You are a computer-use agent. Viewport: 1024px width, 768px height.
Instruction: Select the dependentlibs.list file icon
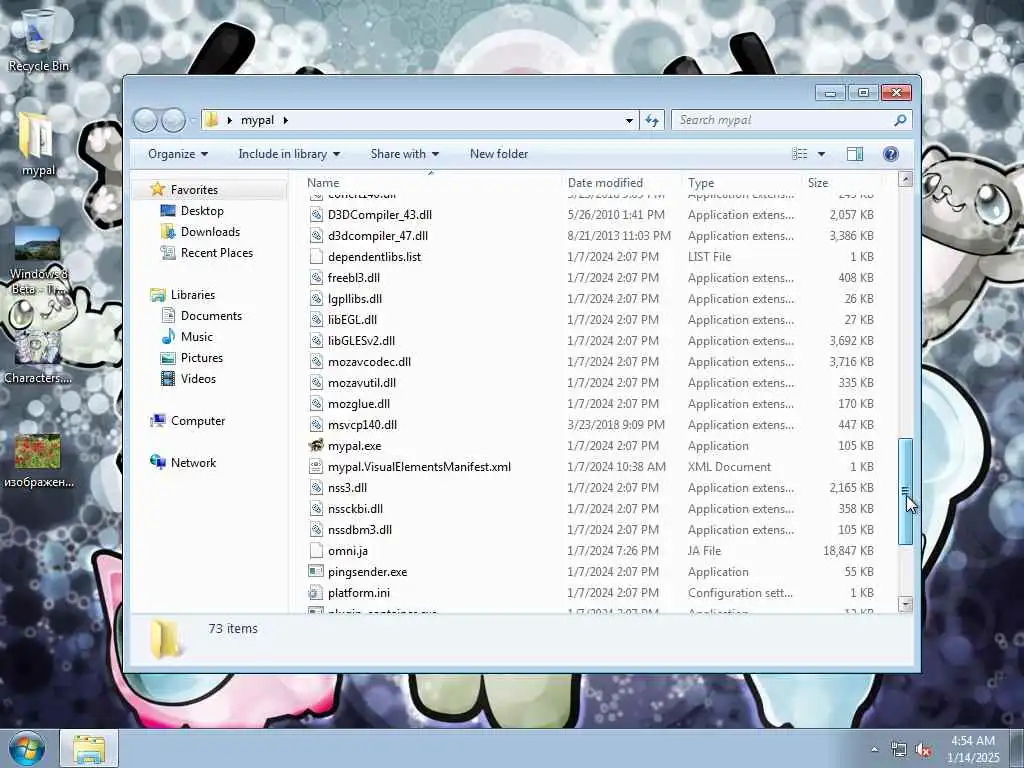coord(316,257)
